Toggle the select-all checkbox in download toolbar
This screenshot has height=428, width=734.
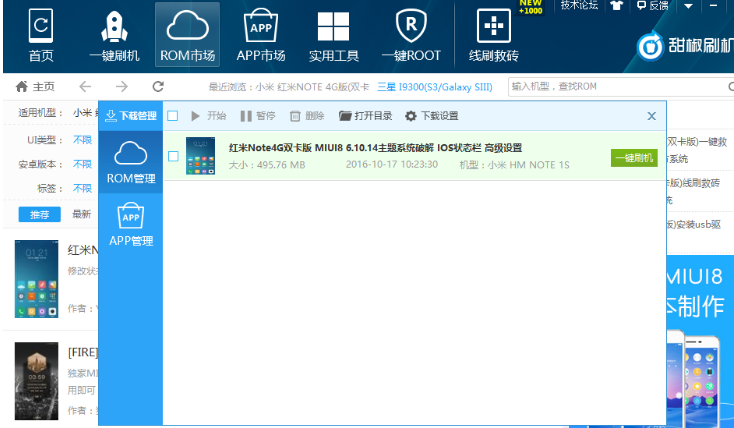click(173, 116)
